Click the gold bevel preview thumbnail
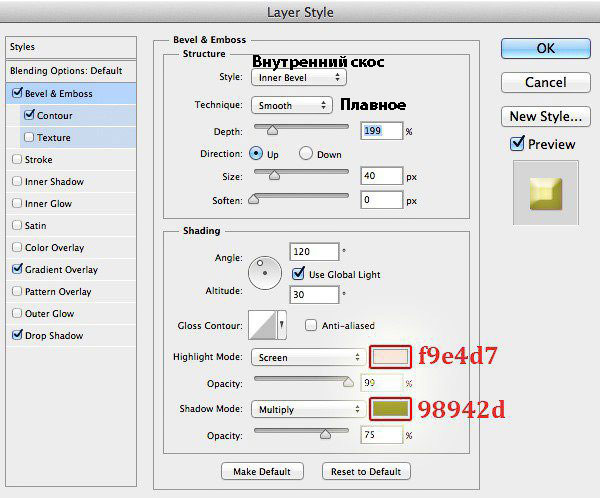The width and height of the screenshot is (600, 498). point(546,194)
